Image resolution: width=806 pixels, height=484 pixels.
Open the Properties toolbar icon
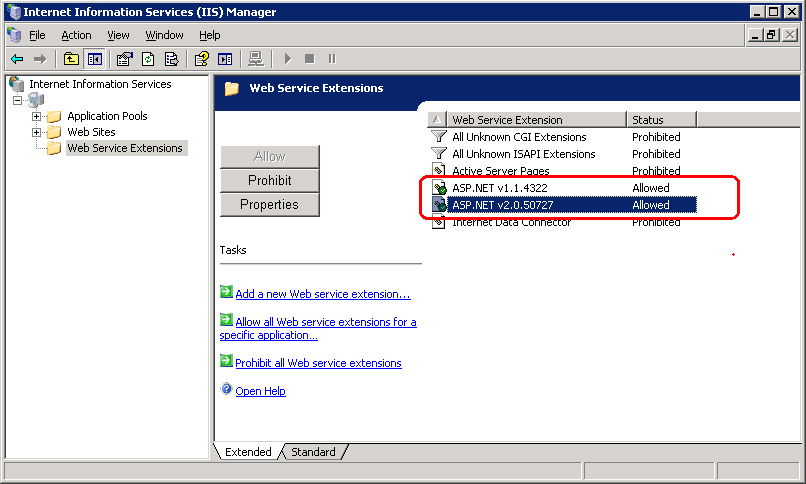click(x=124, y=59)
